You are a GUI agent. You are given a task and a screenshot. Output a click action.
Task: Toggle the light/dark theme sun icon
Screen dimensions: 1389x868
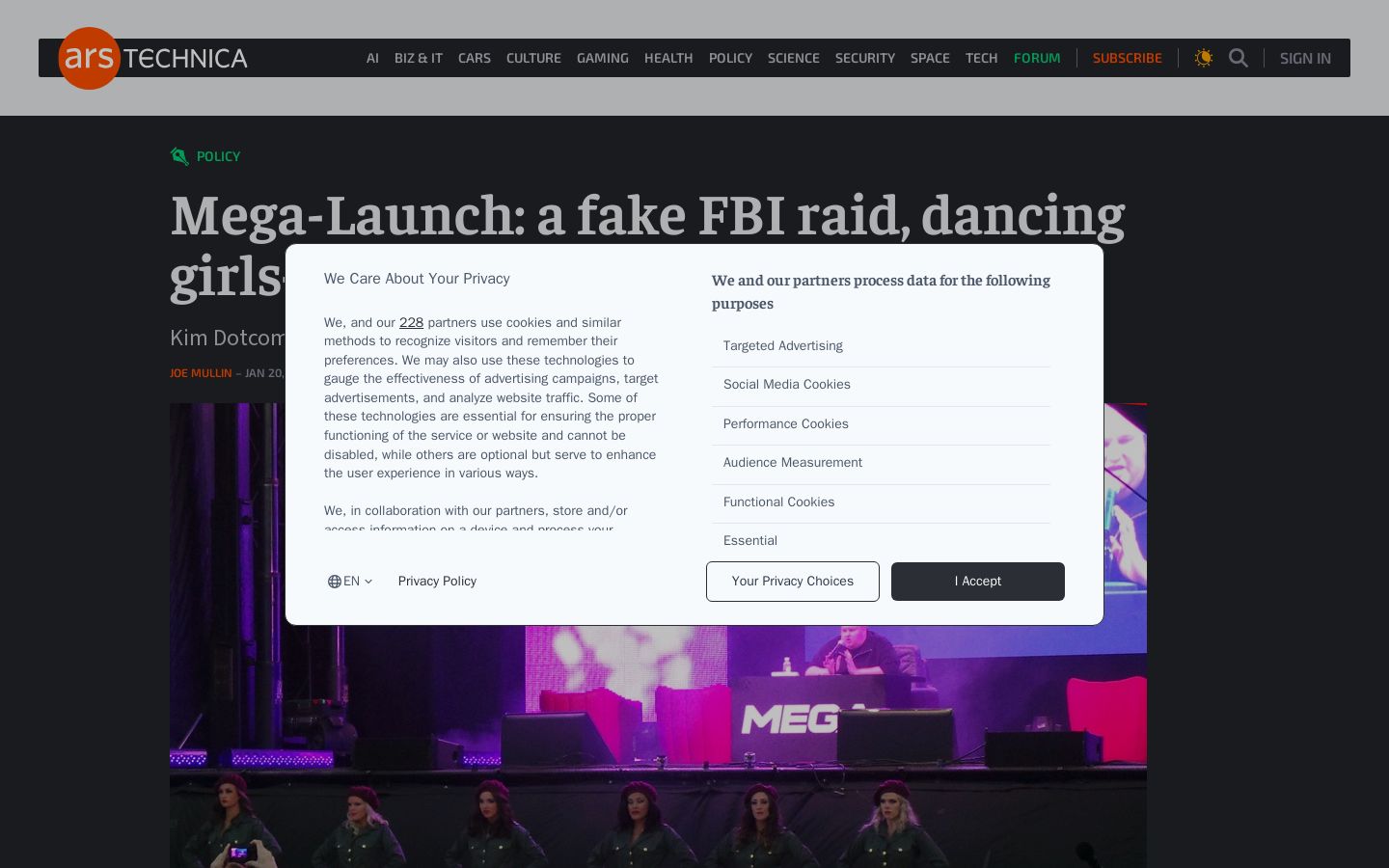[x=1204, y=58]
